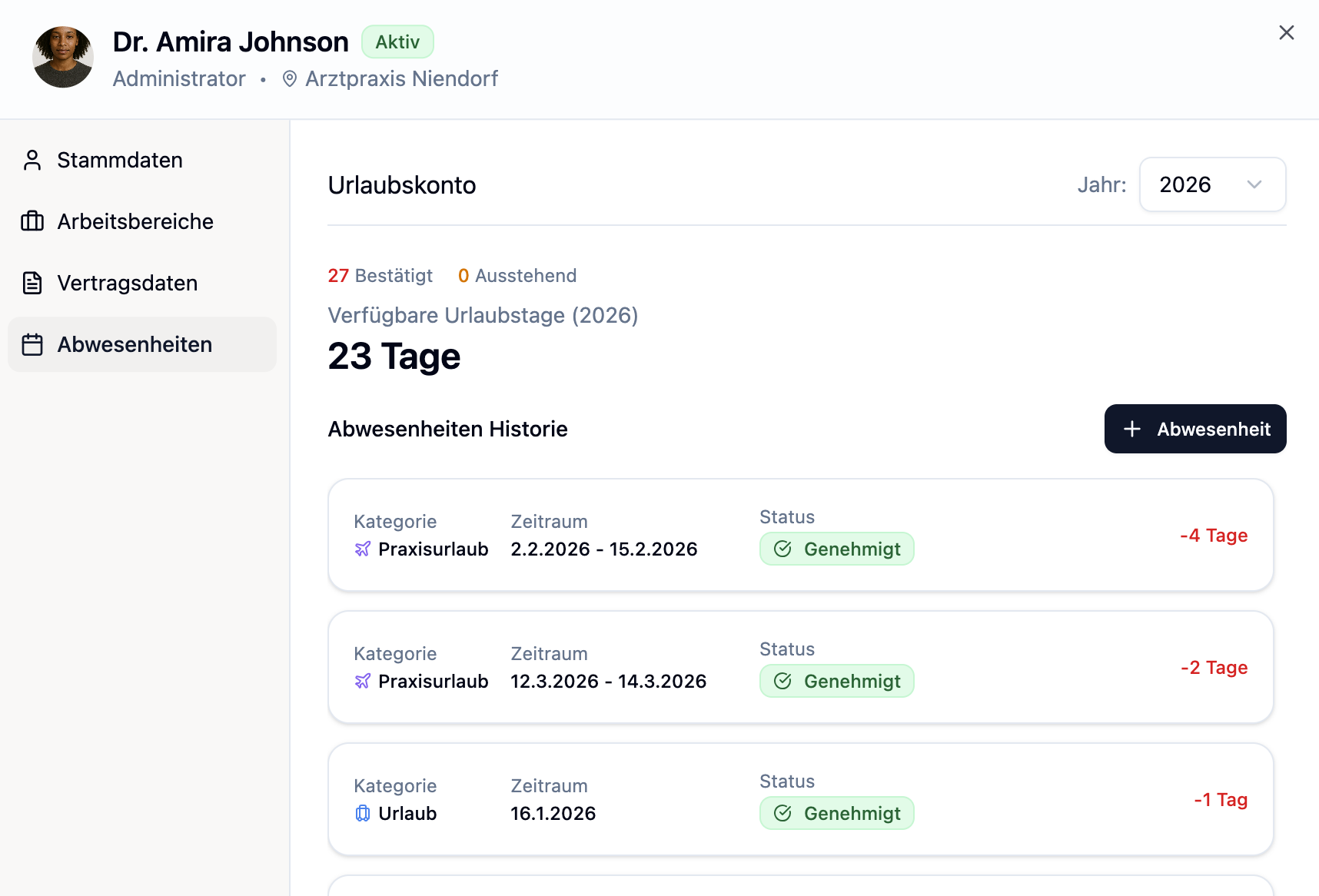Open the Jahr 2026 dropdown
The image size is (1319, 896).
tap(1211, 184)
